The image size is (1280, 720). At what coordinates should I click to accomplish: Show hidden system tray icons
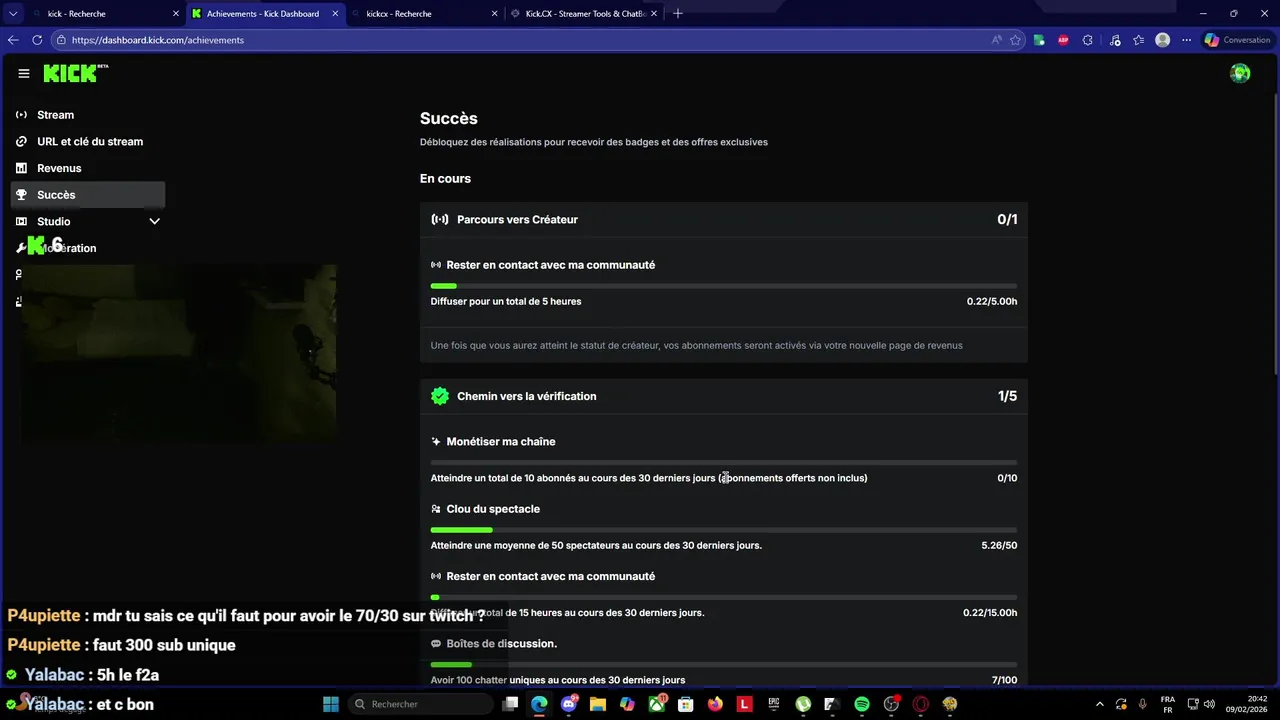point(1100,704)
